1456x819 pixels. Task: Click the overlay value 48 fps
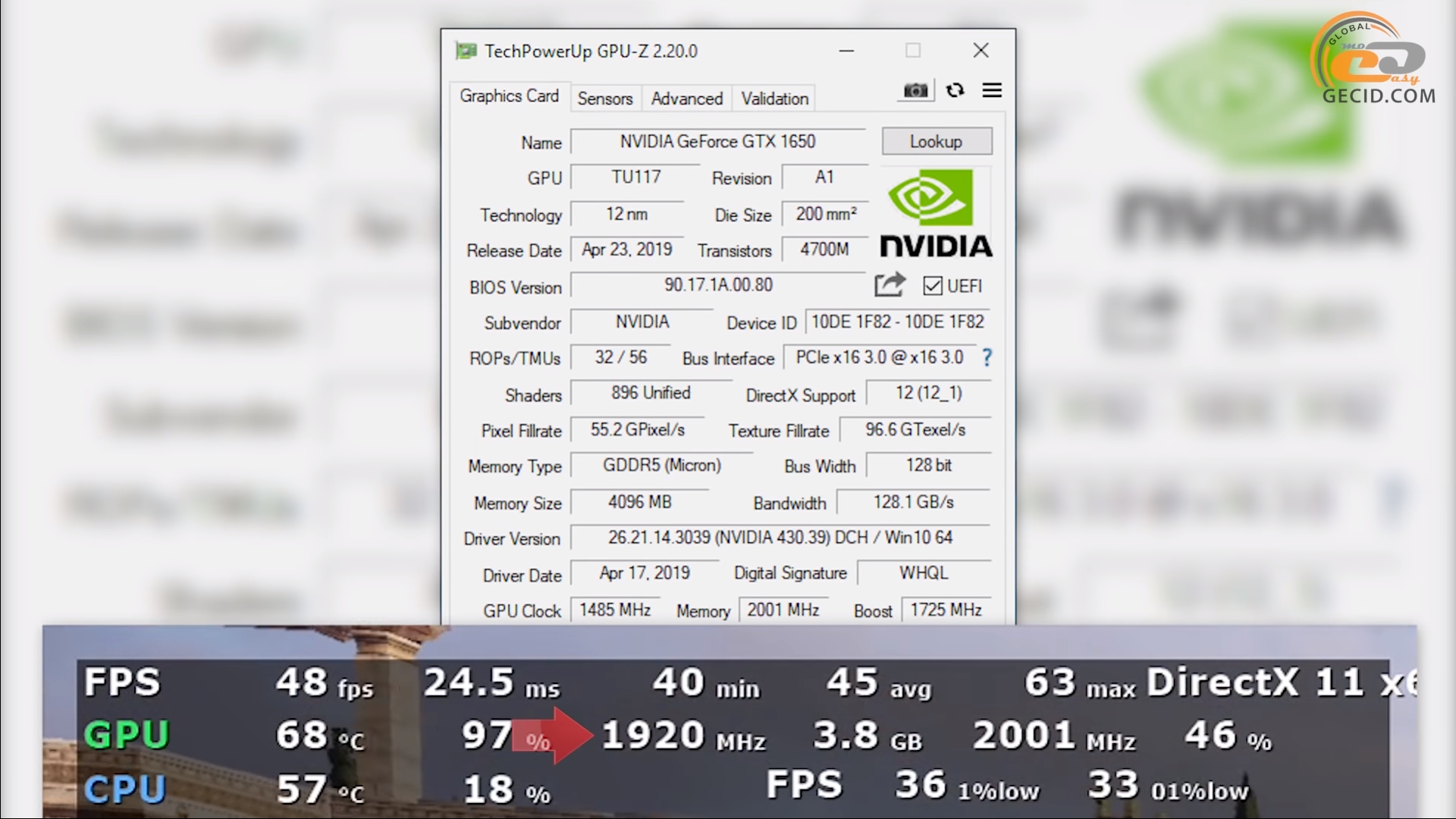[x=325, y=682]
